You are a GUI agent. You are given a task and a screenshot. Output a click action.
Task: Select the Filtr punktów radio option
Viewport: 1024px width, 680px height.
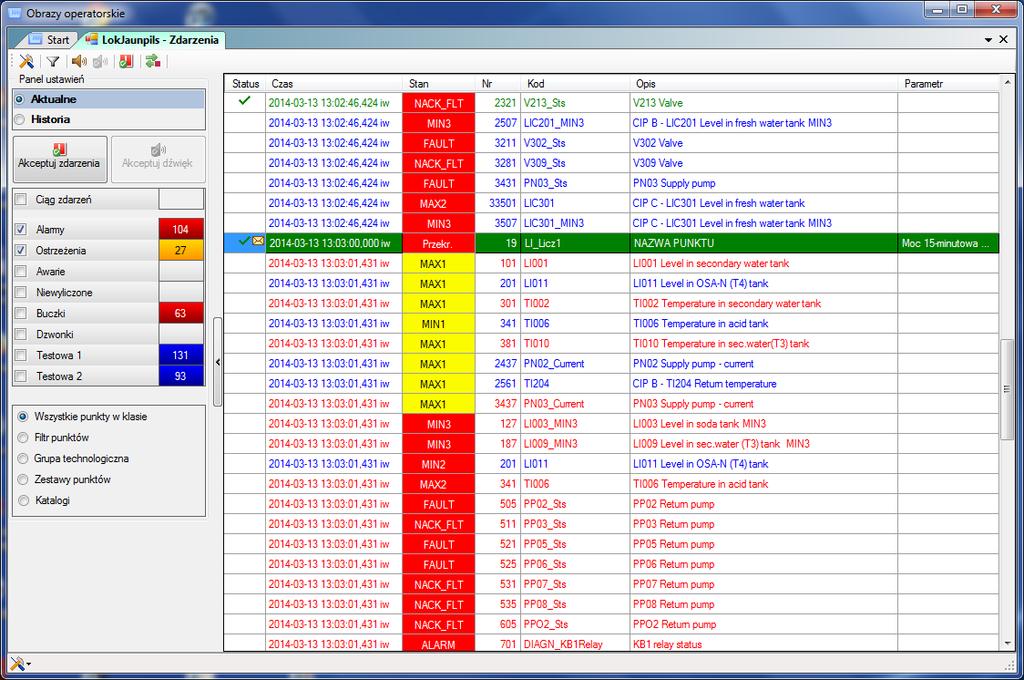[23, 437]
